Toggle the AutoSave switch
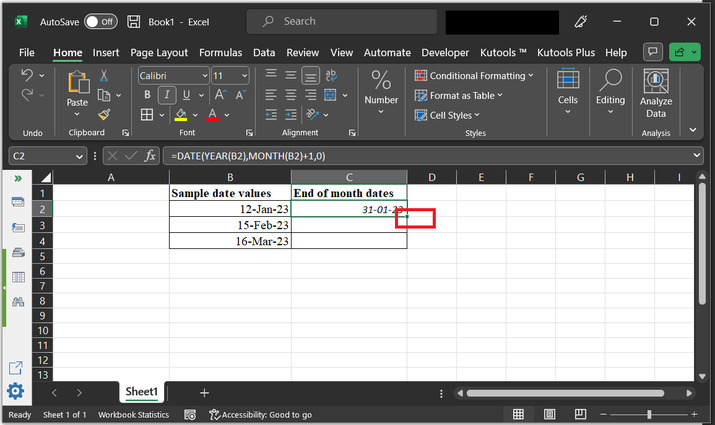 (x=99, y=21)
